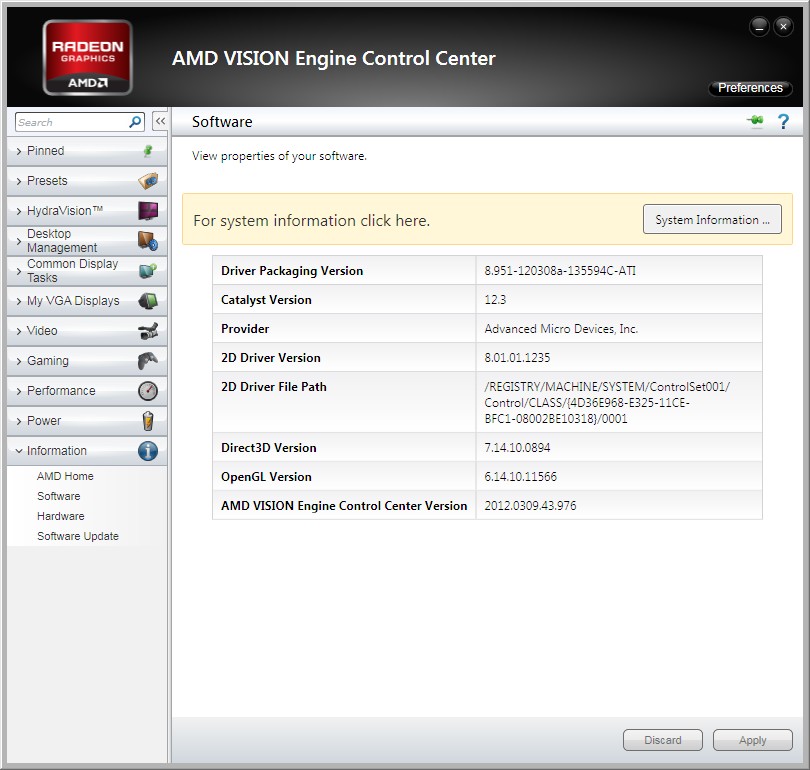
Task: Click the Common Display Tasks icon
Action: tap(148, 271)
